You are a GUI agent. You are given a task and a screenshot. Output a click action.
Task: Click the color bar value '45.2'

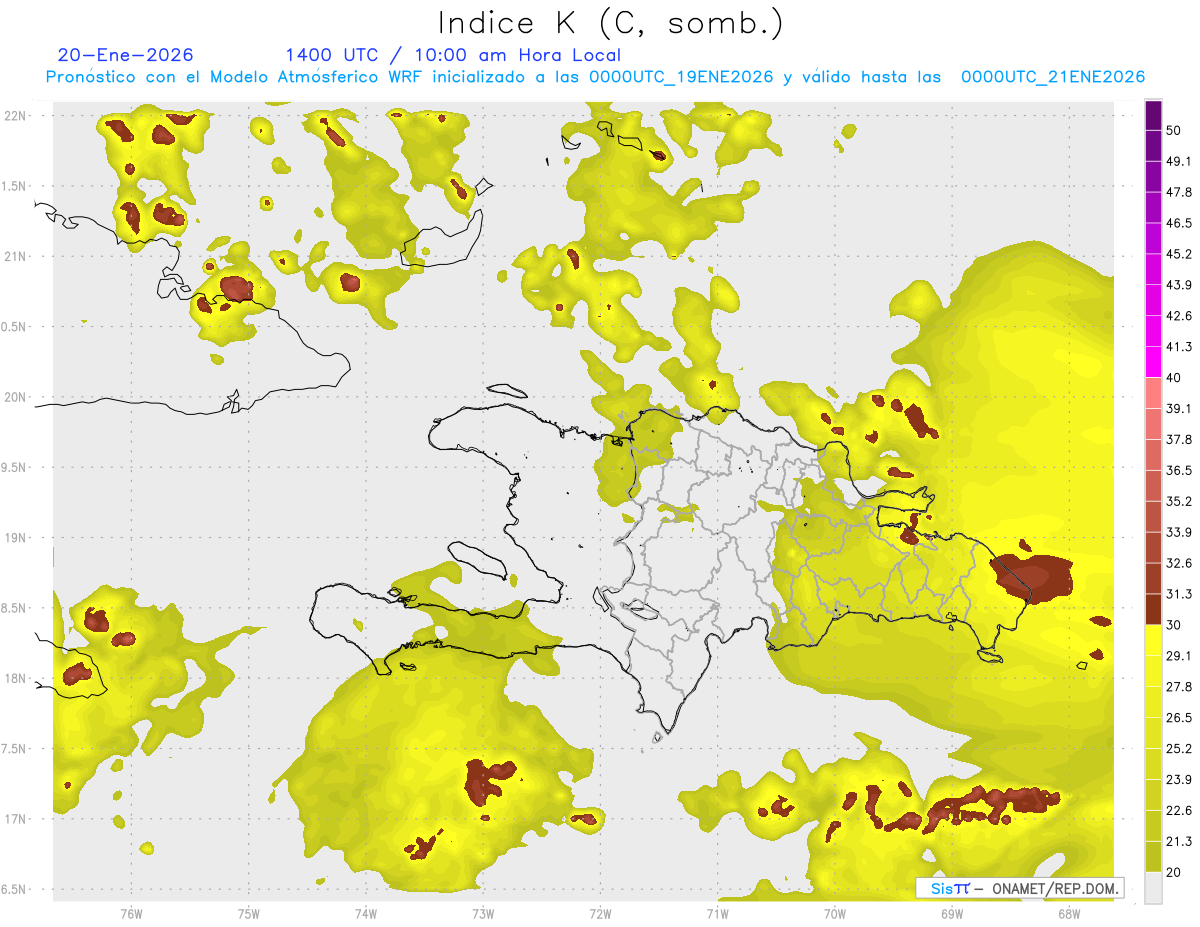(1179, 254)
